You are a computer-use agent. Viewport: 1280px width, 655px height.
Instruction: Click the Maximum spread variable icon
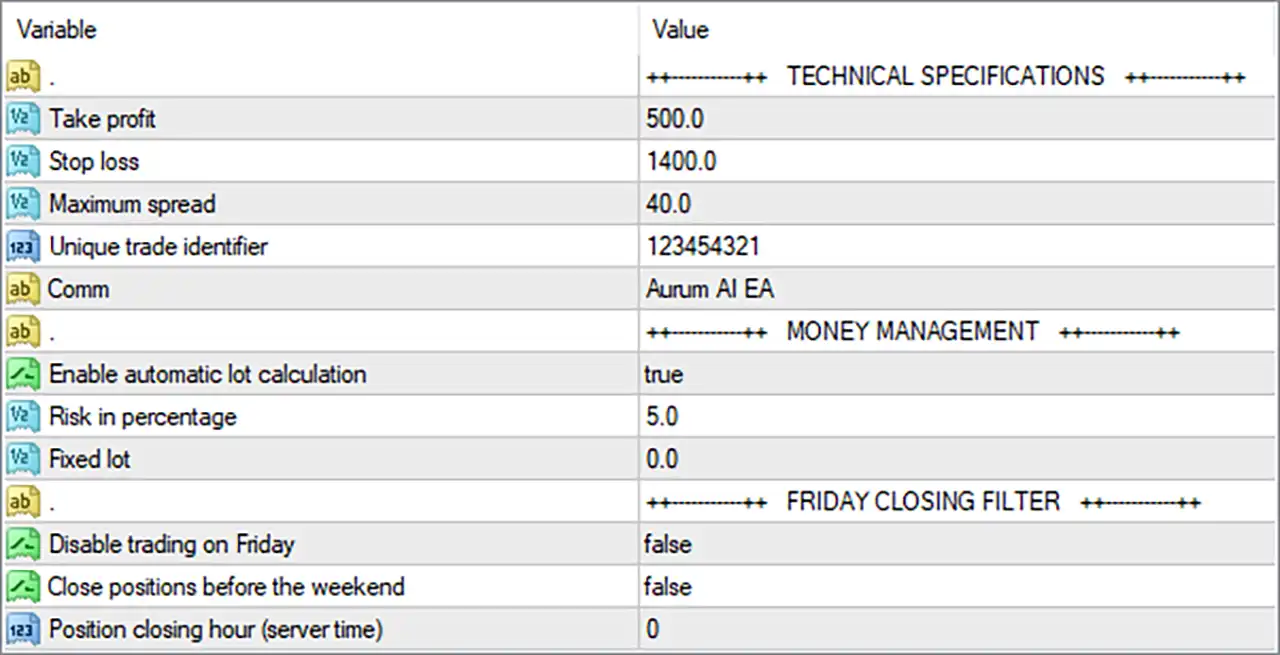pos(23,204)
